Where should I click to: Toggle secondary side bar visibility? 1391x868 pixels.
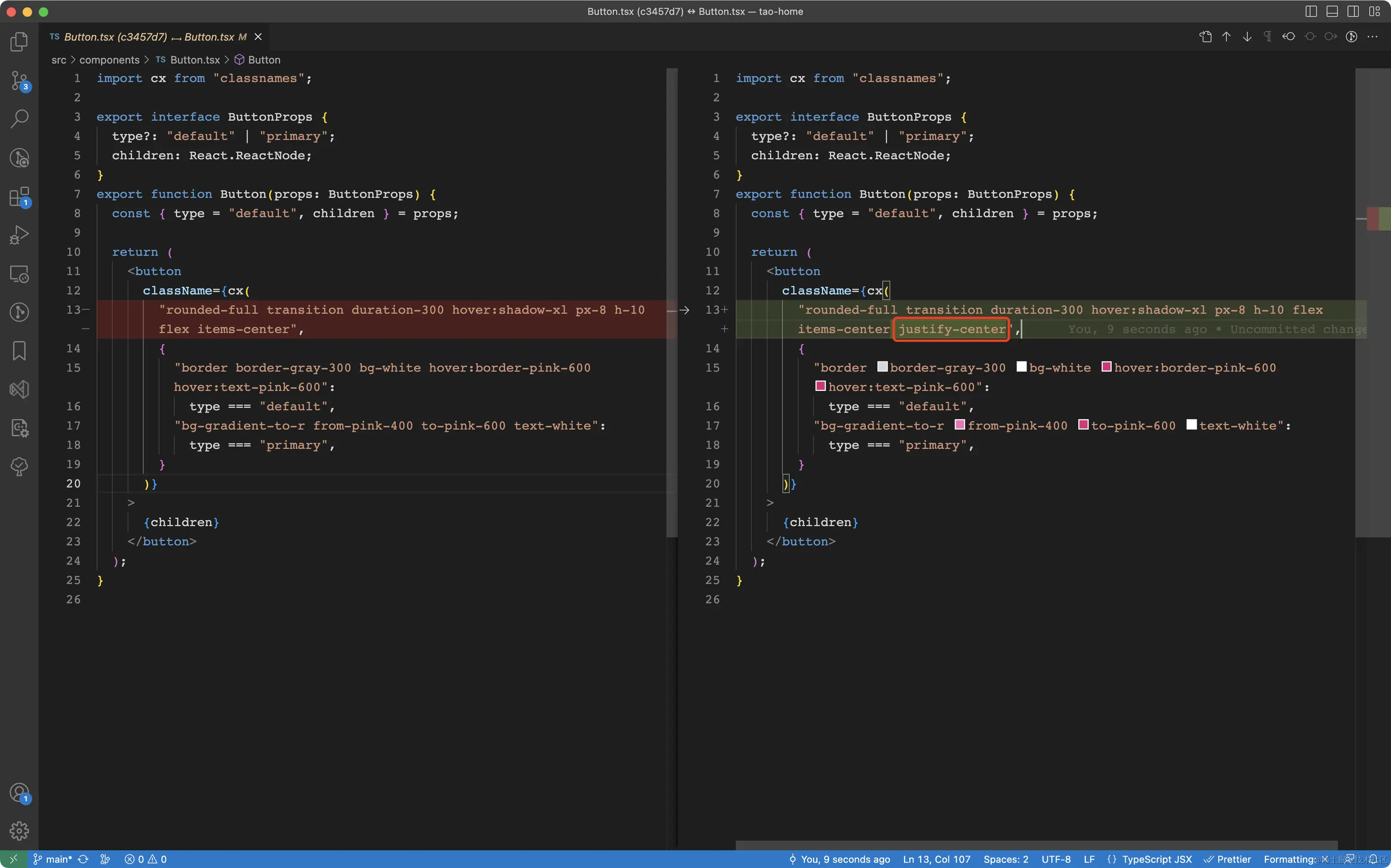(x=1353, y=11)
